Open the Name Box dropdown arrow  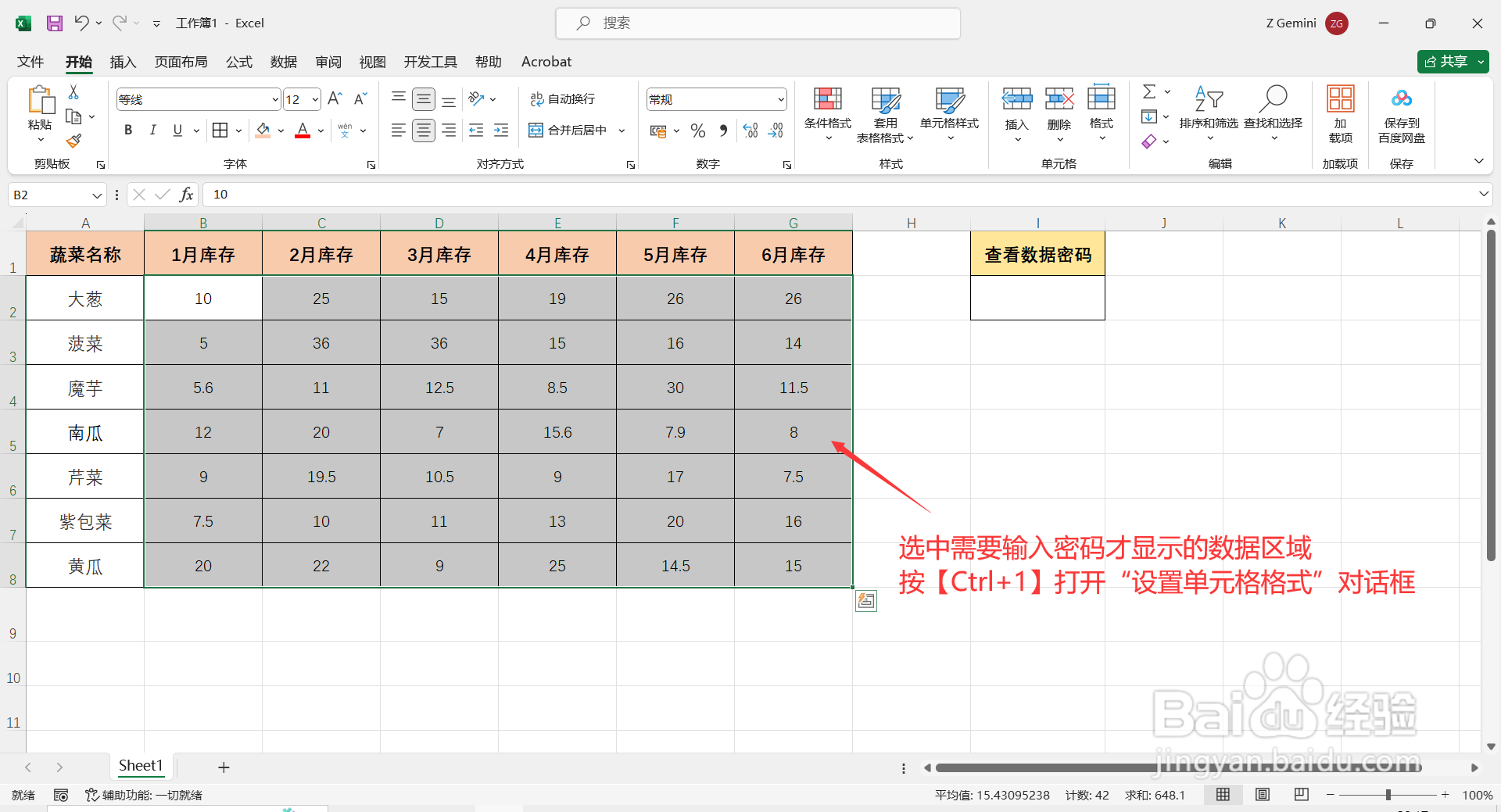[x=96, y=195]
